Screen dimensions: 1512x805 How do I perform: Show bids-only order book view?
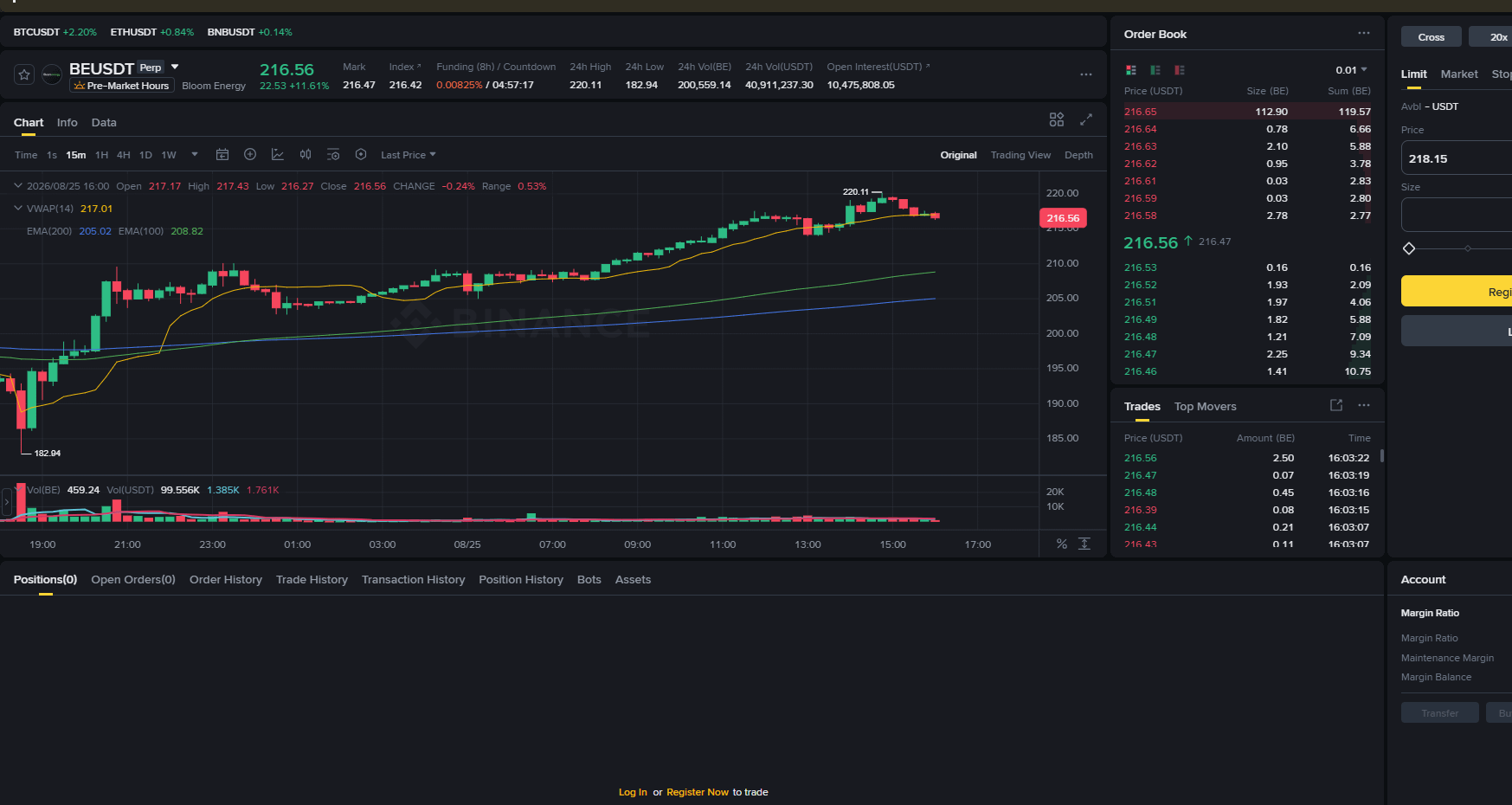point(1155,70)
